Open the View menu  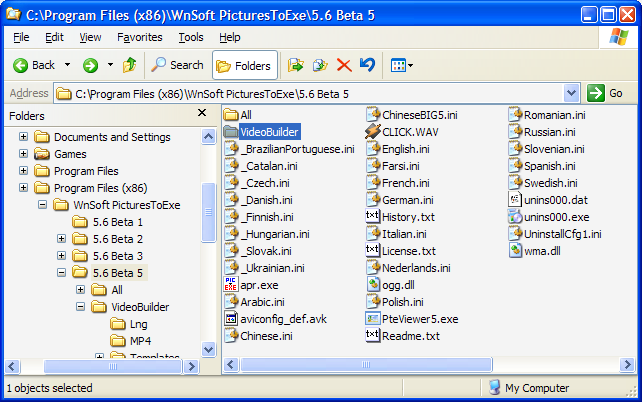(x=90, y=37)
